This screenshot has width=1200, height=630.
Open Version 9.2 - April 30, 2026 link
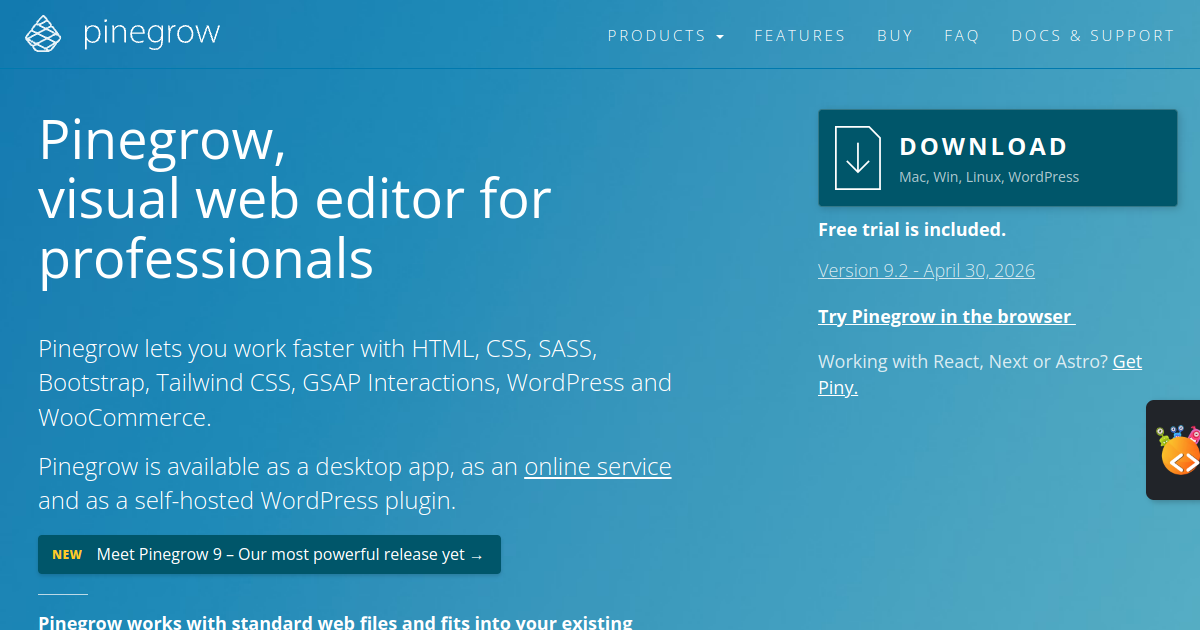926,271
